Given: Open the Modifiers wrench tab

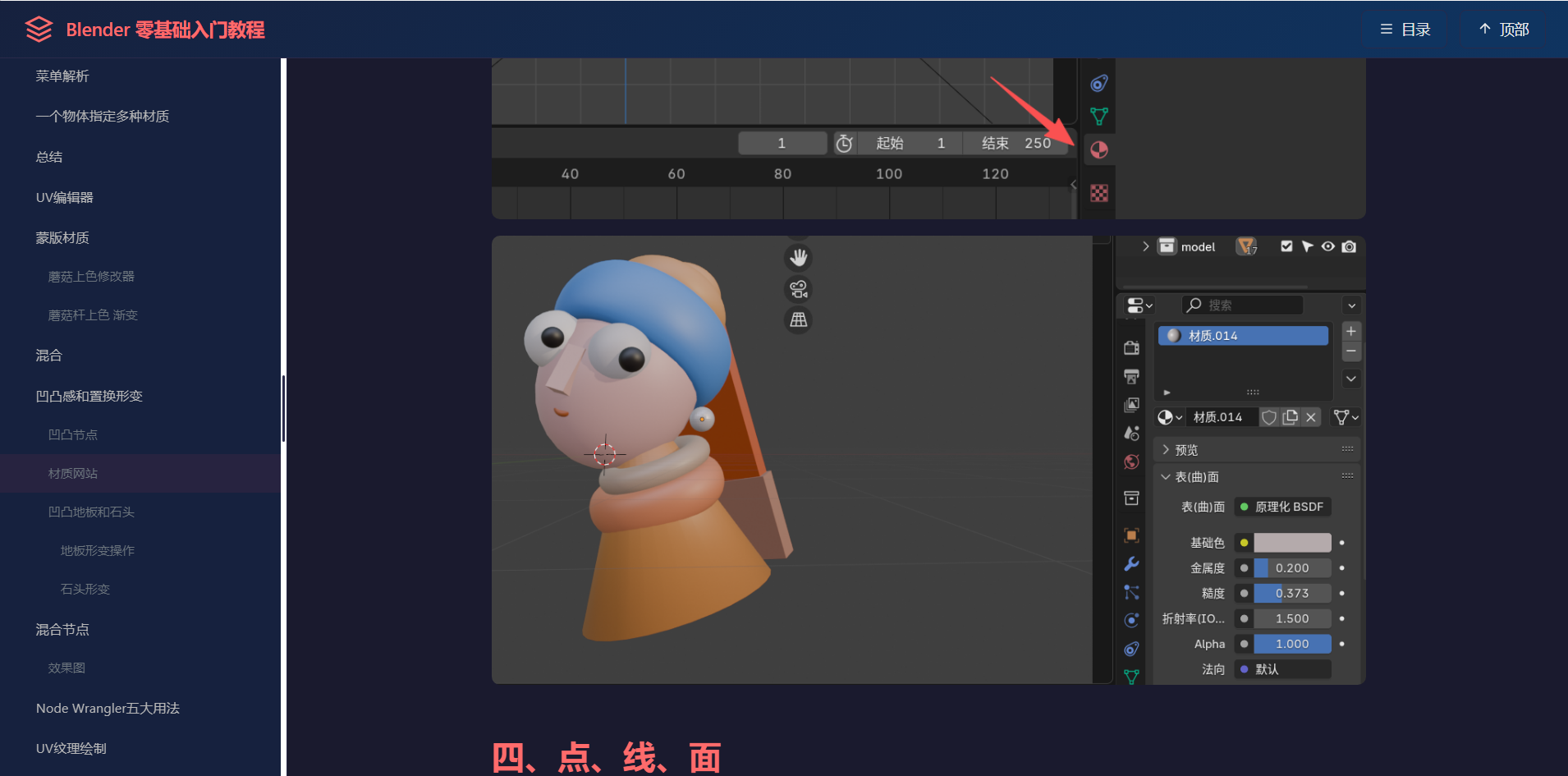Looking at the screenshot, I should (x=1131, y=563).
